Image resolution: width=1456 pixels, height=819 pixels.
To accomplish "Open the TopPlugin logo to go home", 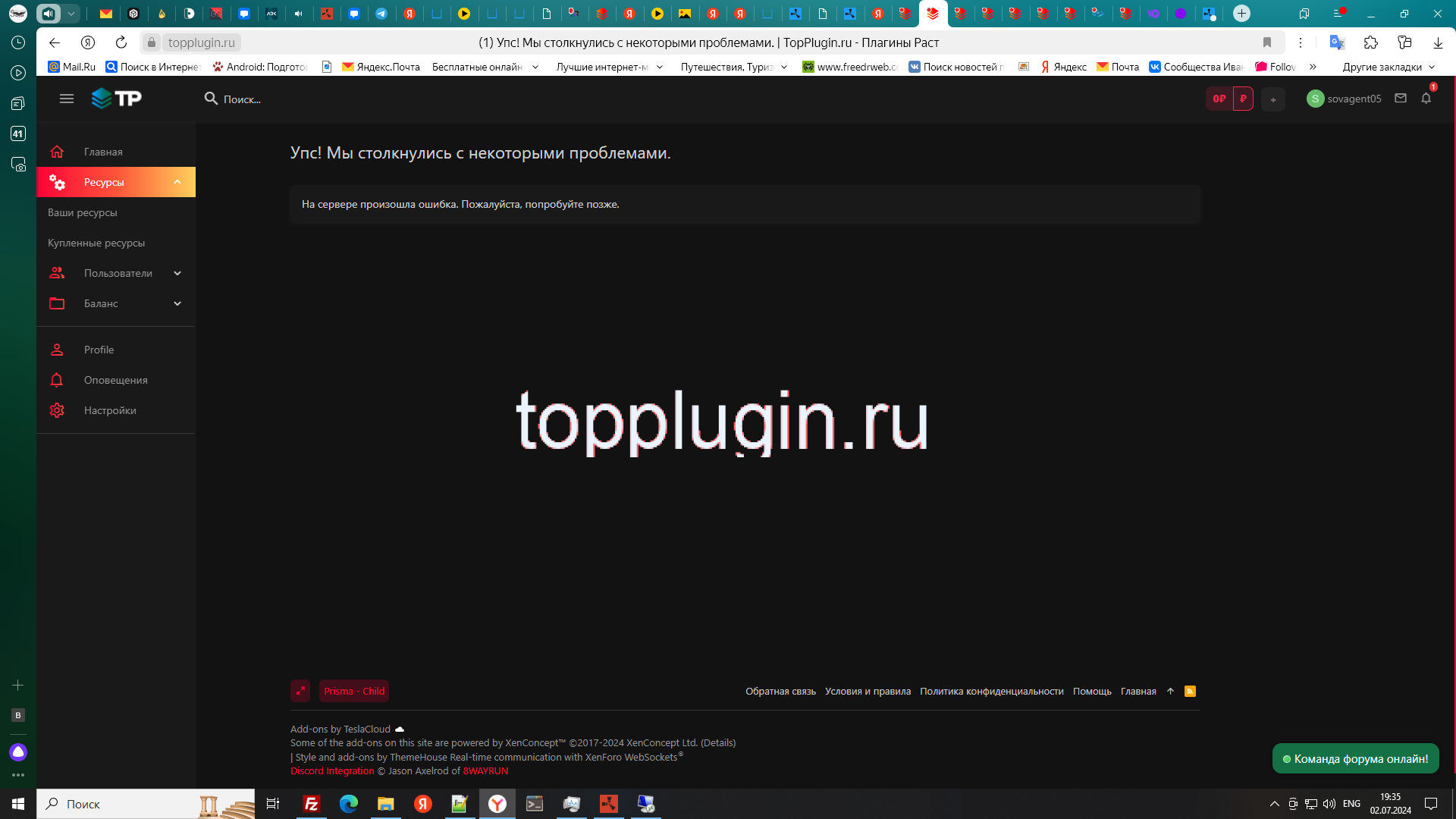I will [x=117, y=98].
